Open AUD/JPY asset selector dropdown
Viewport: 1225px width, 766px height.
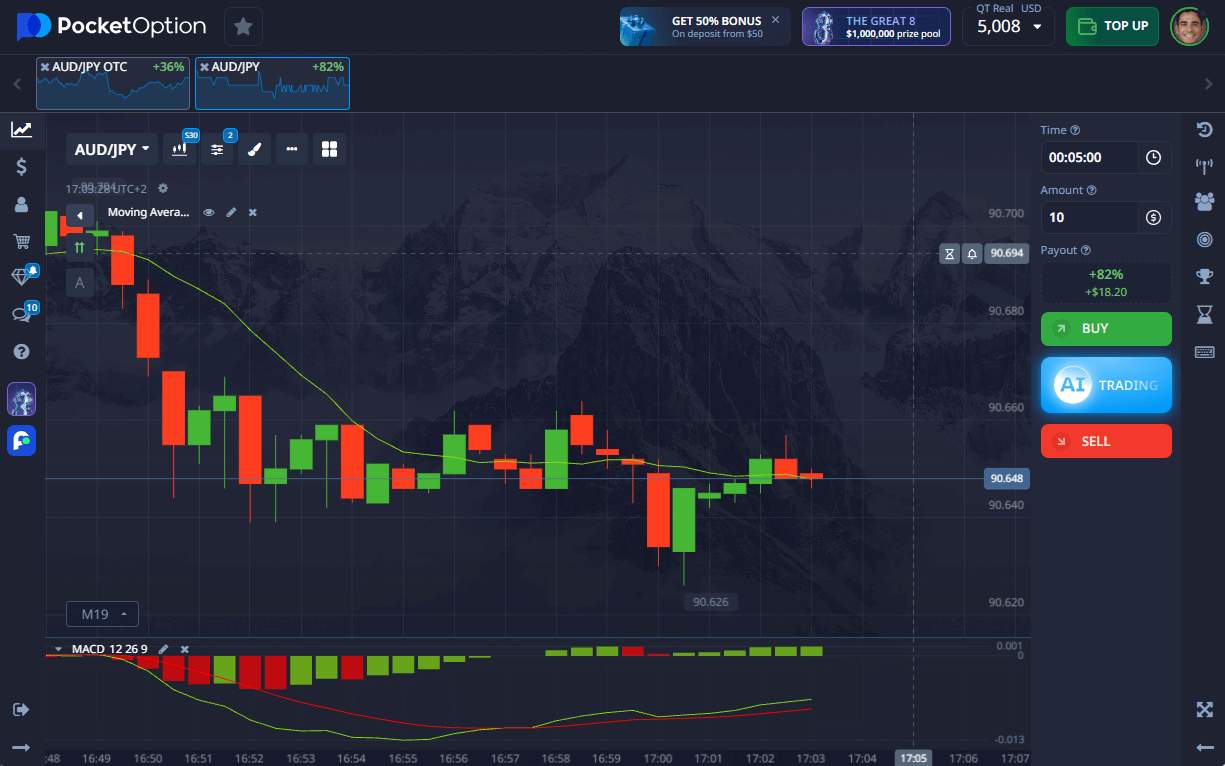[x=112, y=150]
